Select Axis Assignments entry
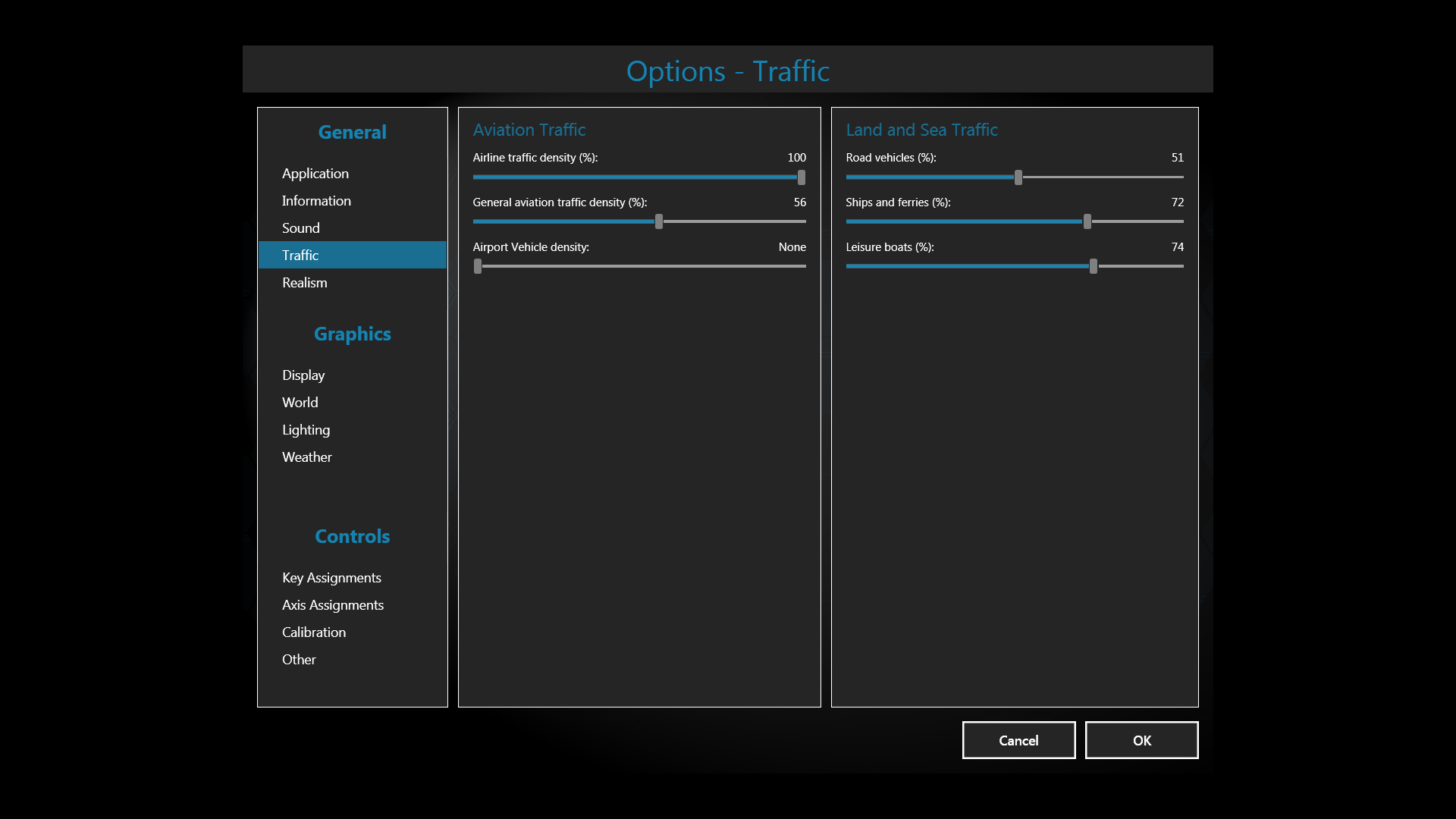This screenshot has width=1456, height=819. [x=333, y=605]
